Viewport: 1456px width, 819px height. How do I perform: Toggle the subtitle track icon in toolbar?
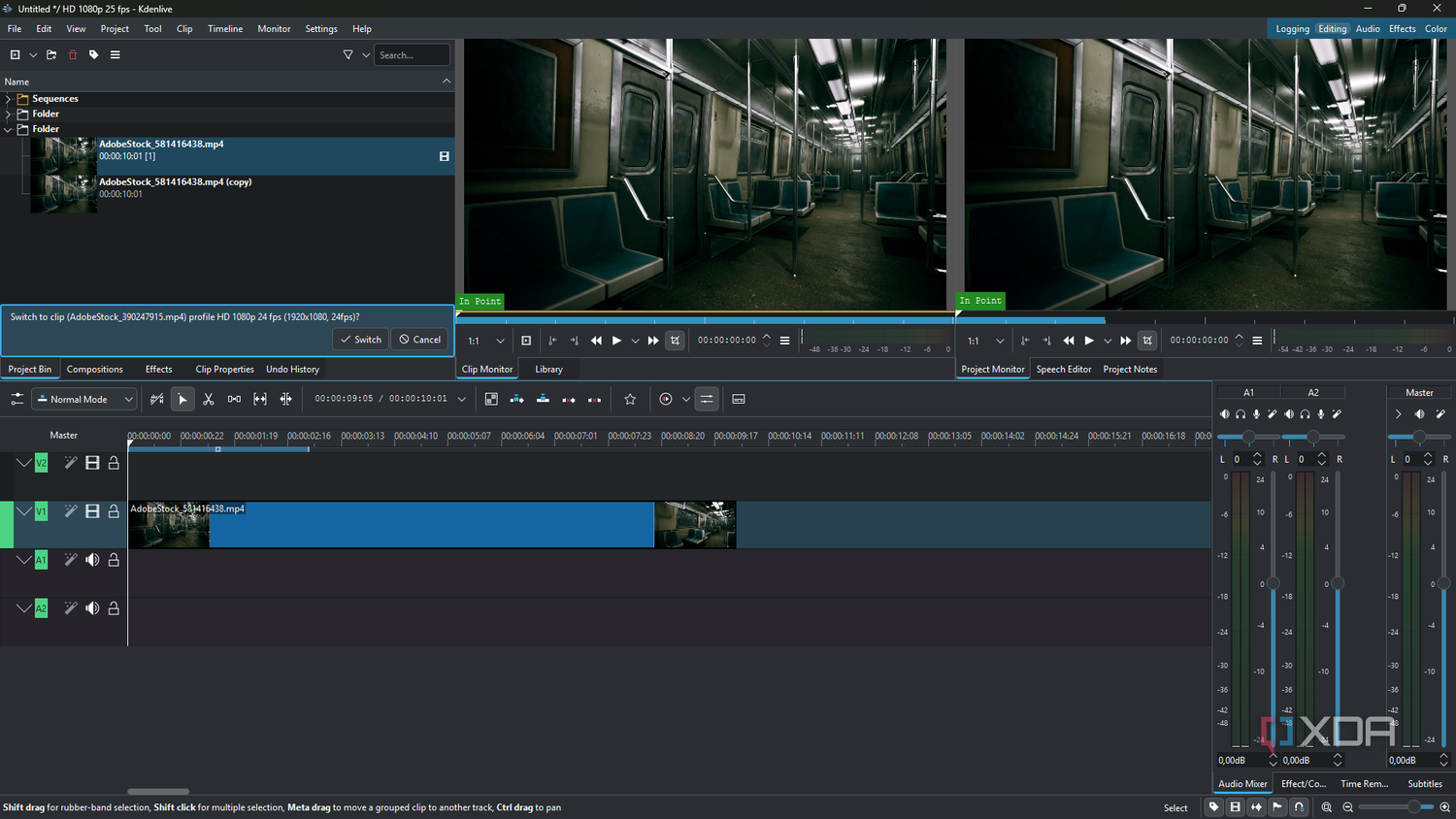(739, 399)
